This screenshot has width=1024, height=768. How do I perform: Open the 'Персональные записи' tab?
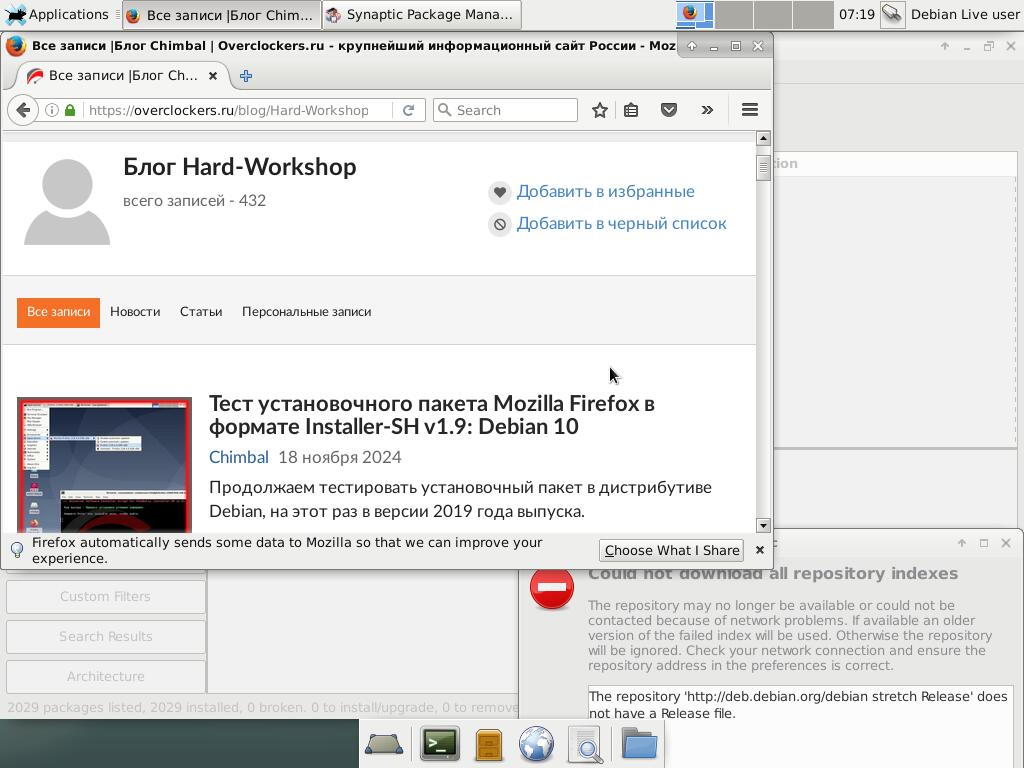(x=306, y=312)
